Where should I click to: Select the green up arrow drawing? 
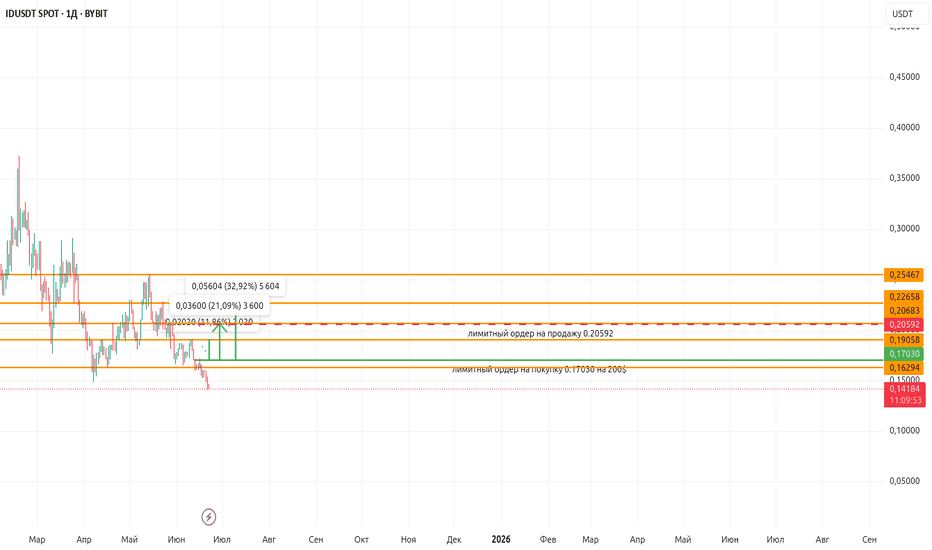pos(219,340)
